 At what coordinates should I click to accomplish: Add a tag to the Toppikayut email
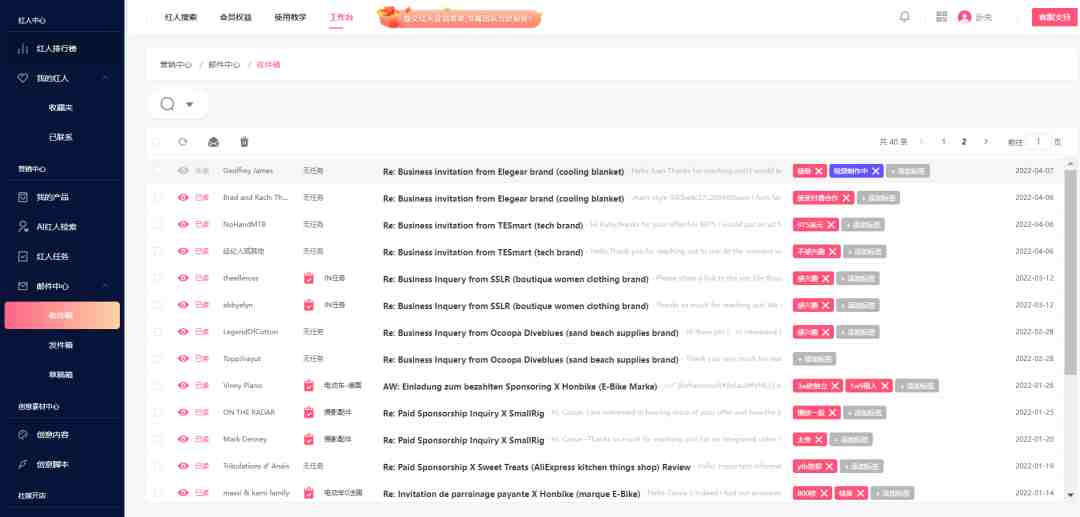point(814,359)
